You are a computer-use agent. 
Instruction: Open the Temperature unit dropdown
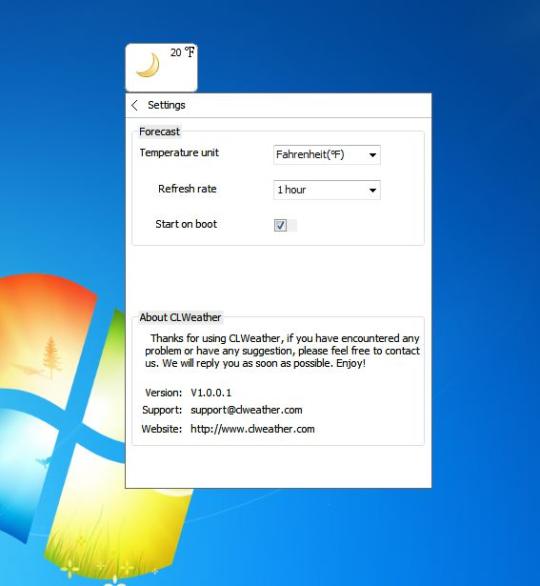coord(327,155)
